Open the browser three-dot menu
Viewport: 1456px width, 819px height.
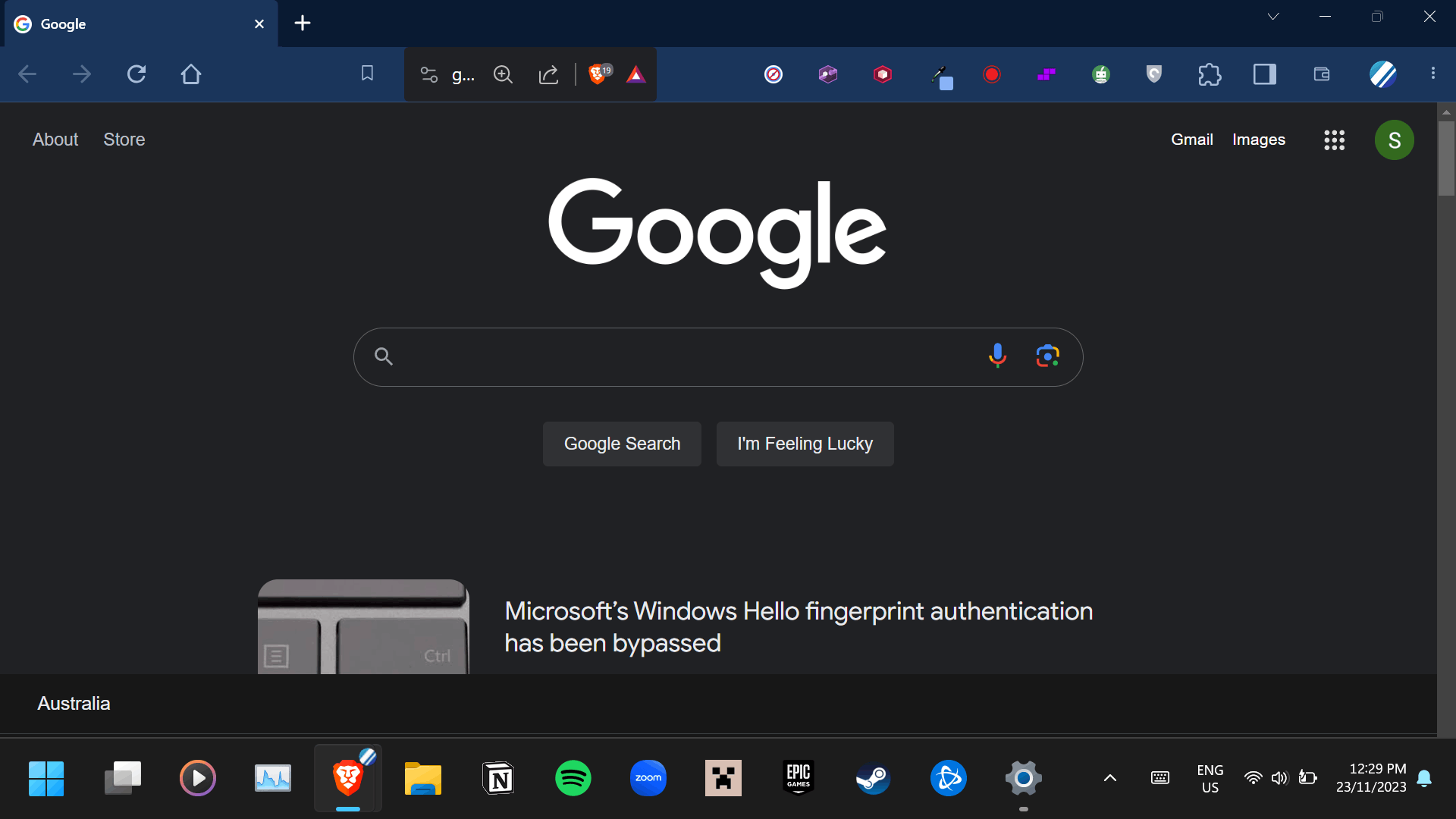coord(1433,74)
